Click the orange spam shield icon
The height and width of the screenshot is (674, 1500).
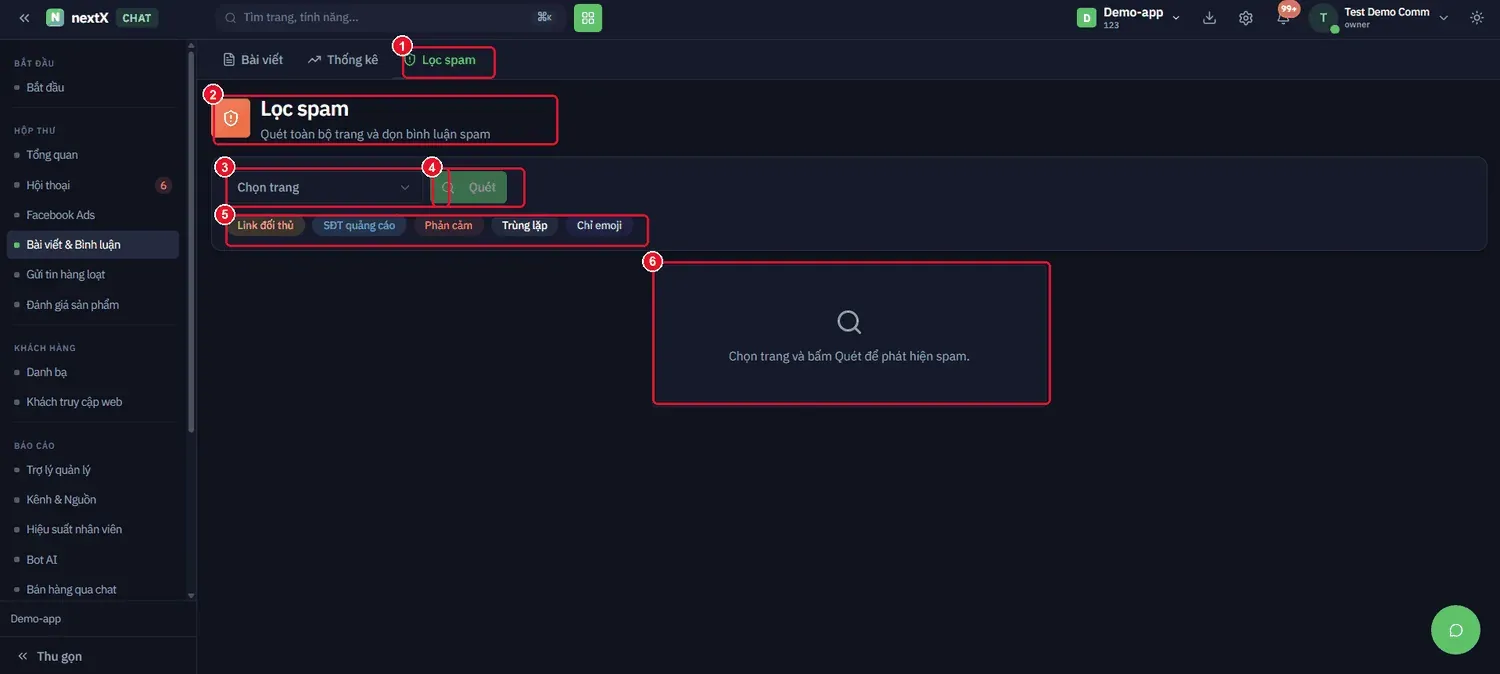pyautogui.click(x=231, y=118)
